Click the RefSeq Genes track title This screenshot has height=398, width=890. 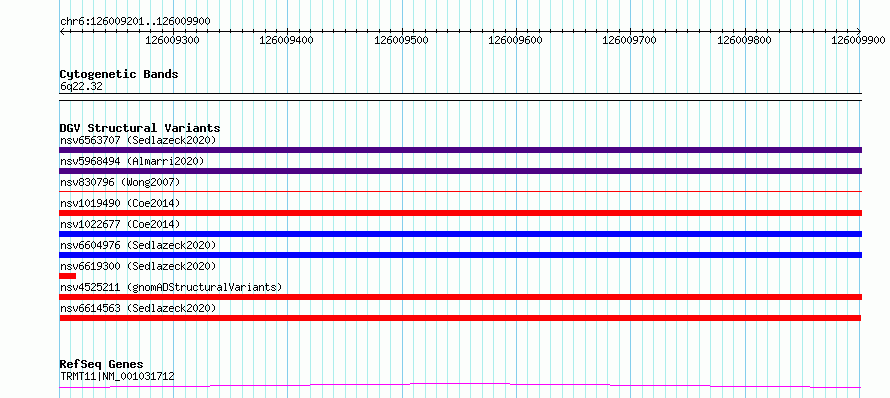102,365
